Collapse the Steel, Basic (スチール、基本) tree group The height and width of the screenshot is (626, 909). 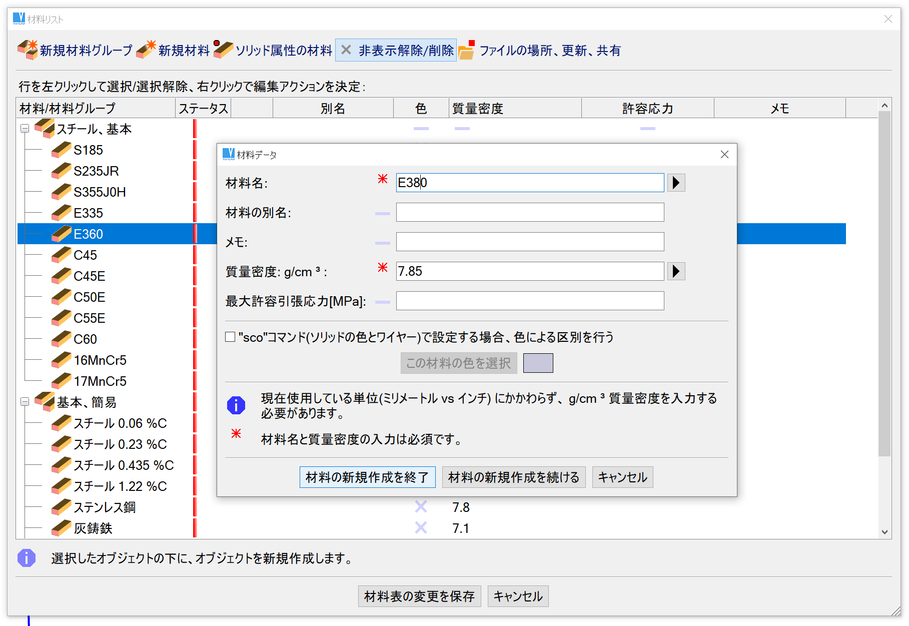coord(24,129)
